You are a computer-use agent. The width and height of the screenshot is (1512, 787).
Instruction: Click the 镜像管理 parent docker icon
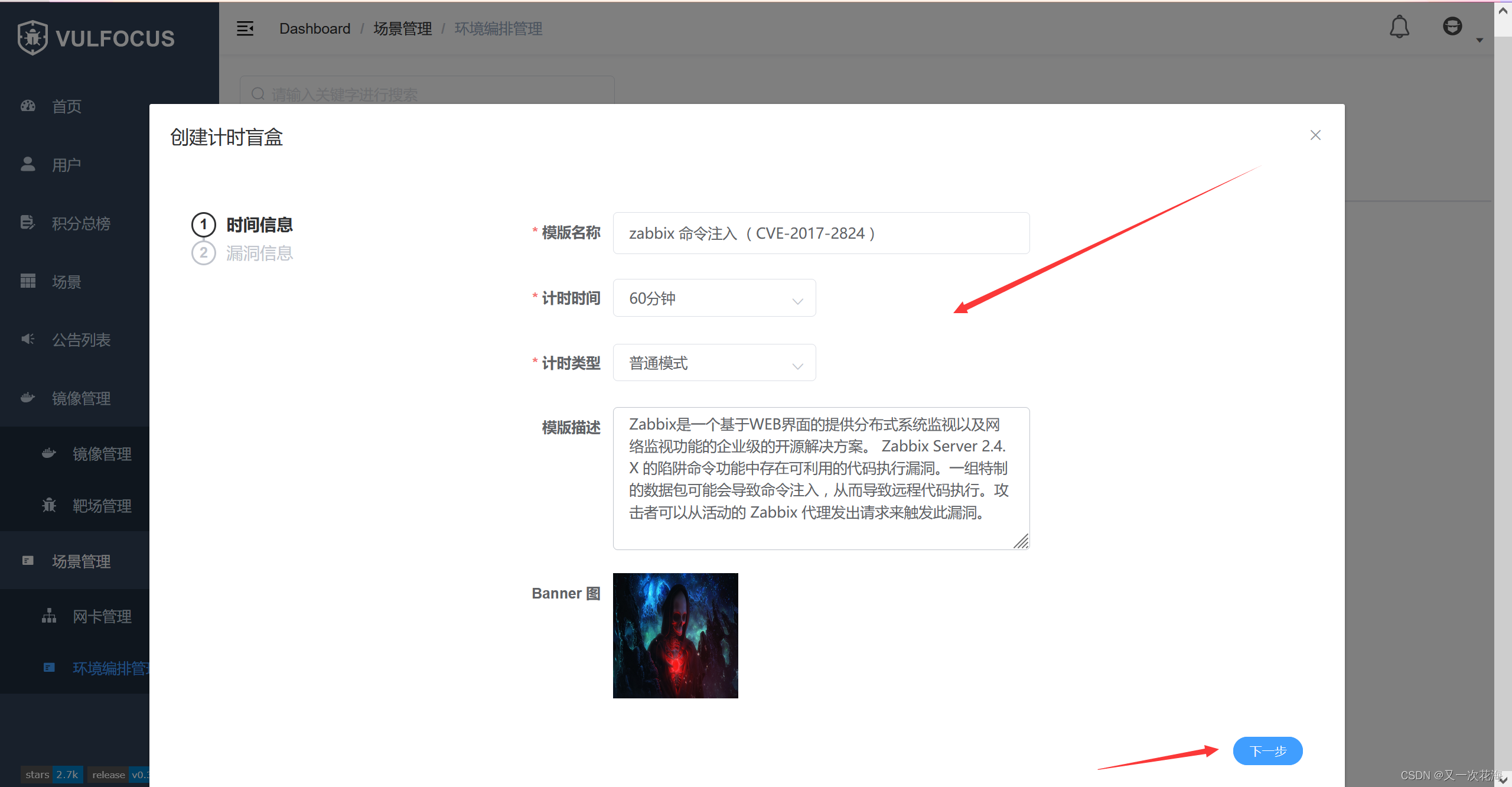(x=28, y=398)
